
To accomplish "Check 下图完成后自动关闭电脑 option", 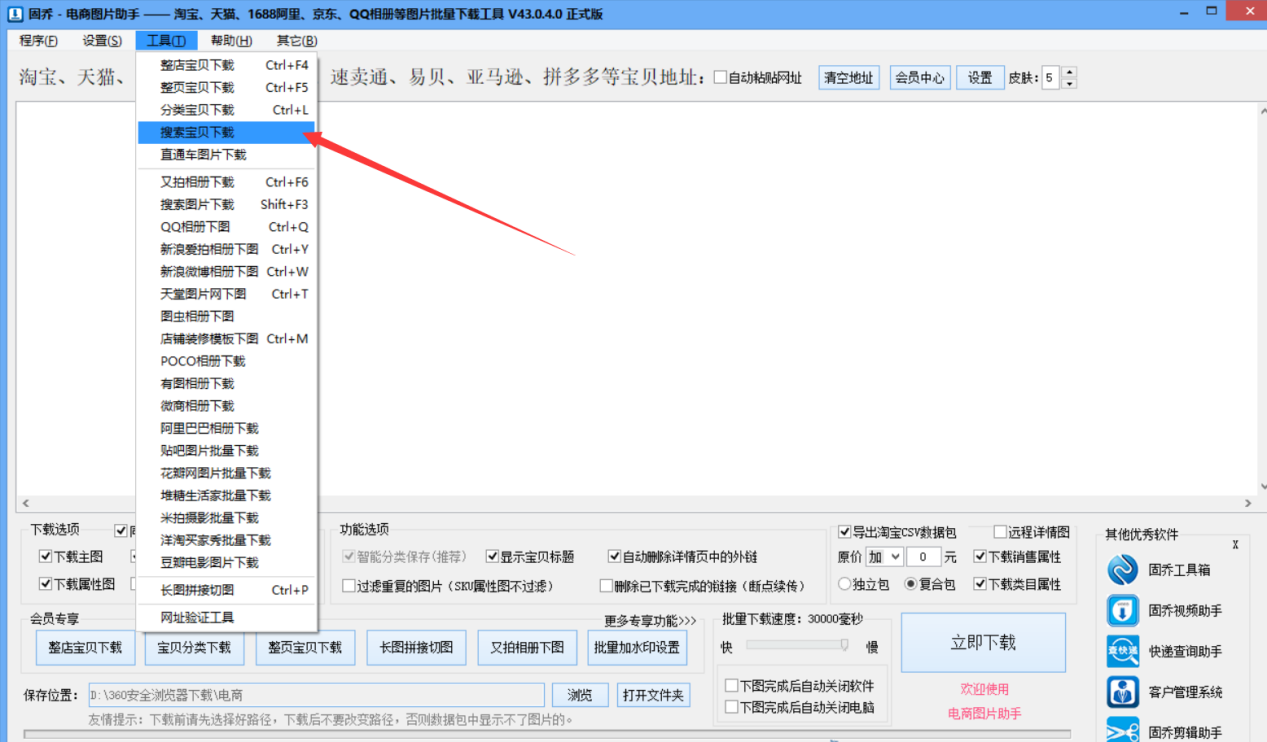I will tap(732, 707).
